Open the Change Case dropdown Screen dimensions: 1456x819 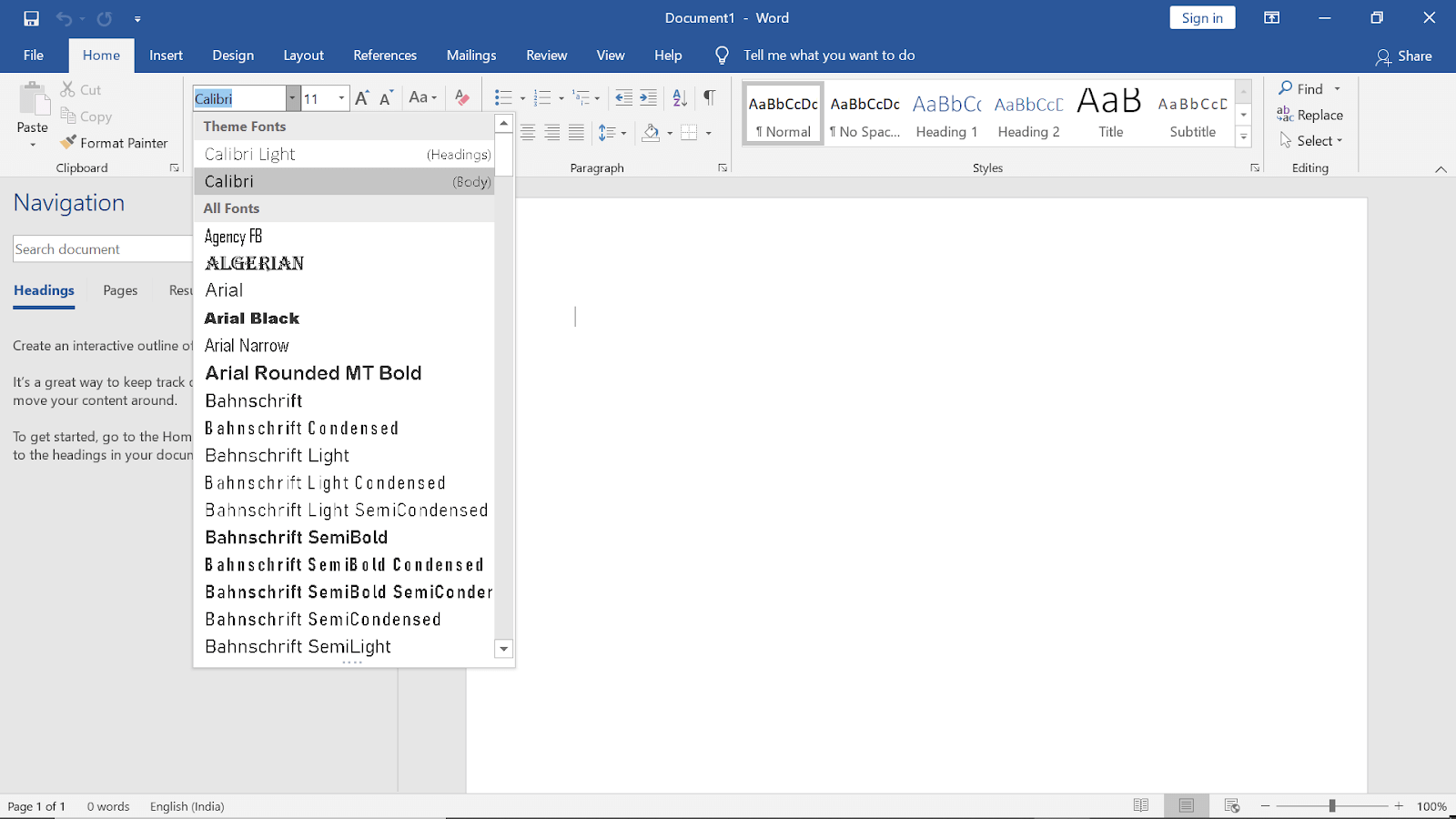click(422, 97)
